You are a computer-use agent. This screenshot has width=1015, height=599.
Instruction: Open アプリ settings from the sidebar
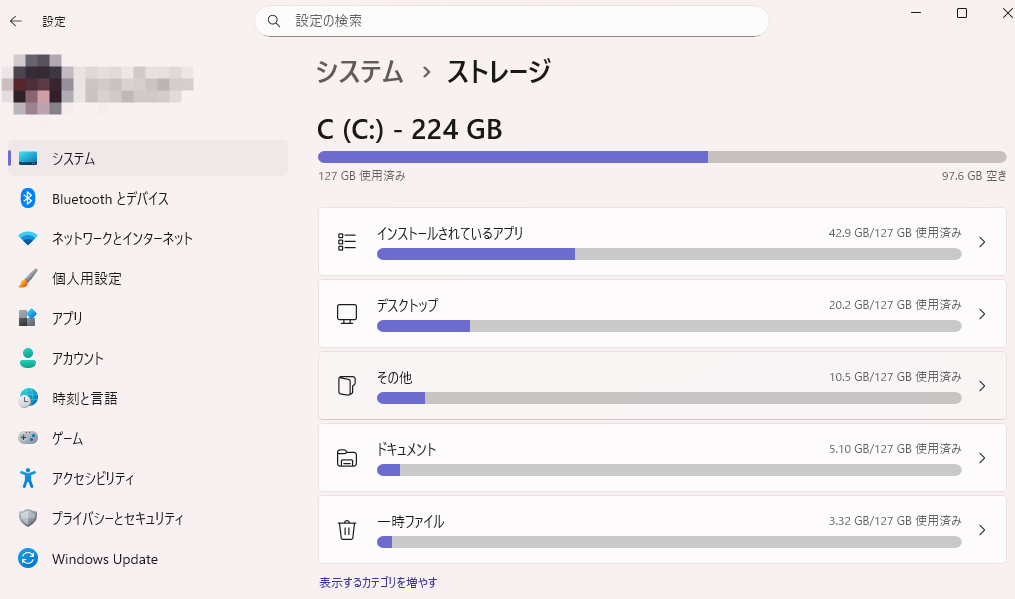[x=74, y=318]
